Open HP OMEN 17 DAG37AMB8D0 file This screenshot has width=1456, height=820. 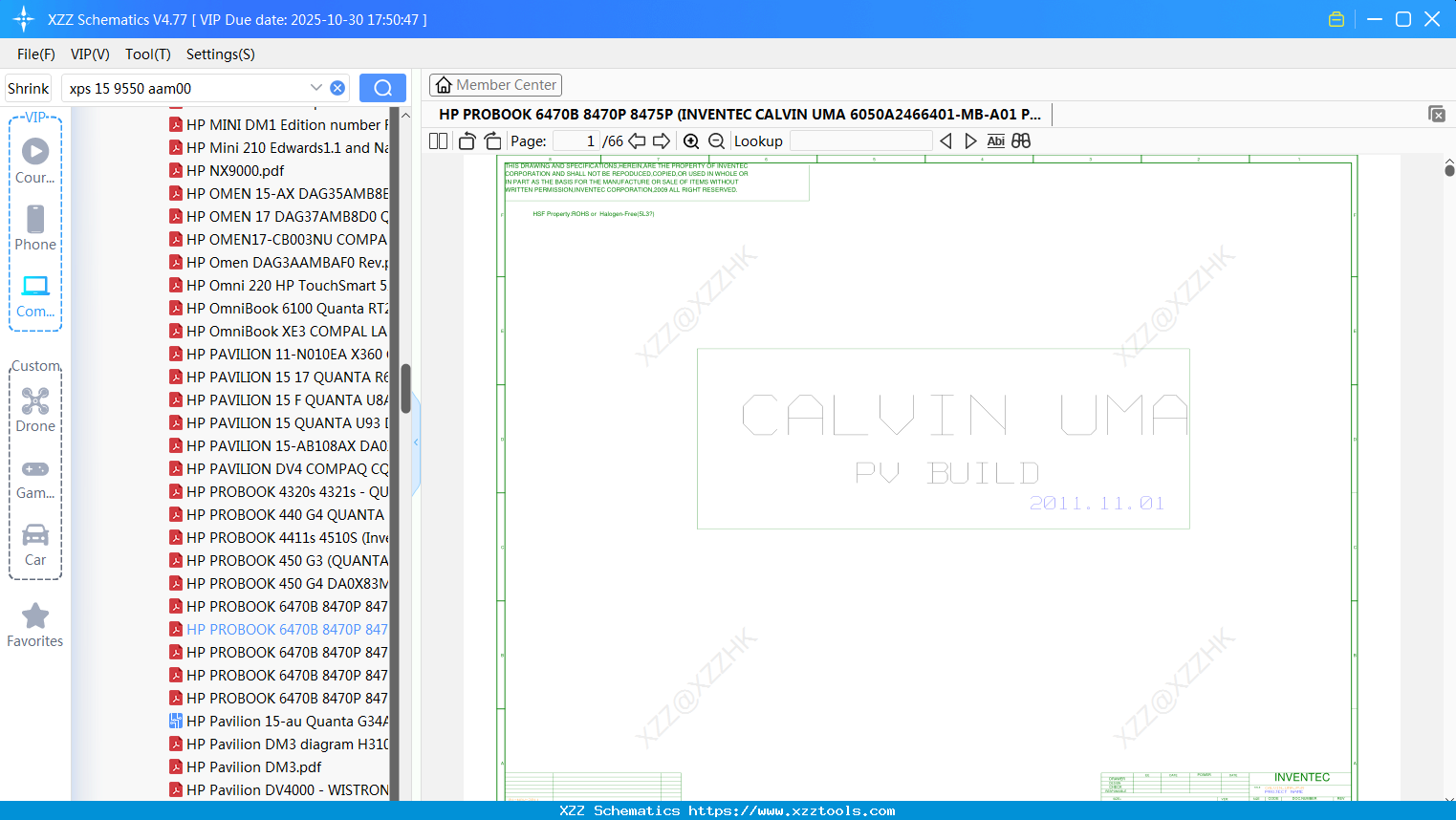(278, 216)
